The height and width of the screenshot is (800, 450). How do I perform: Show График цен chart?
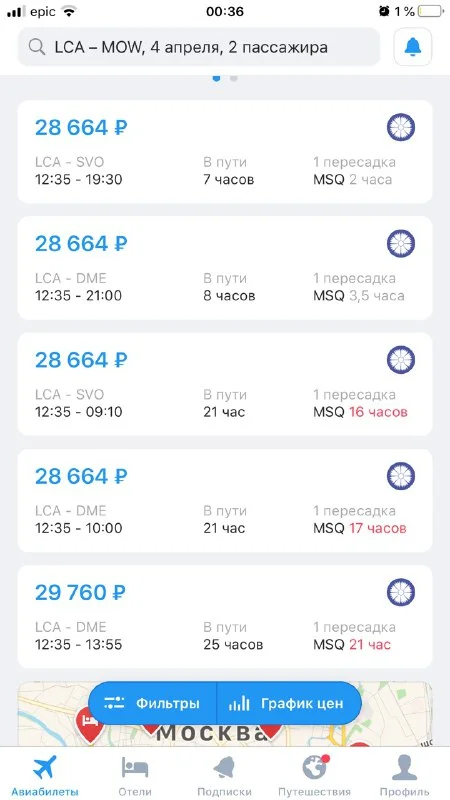point(289,703)
